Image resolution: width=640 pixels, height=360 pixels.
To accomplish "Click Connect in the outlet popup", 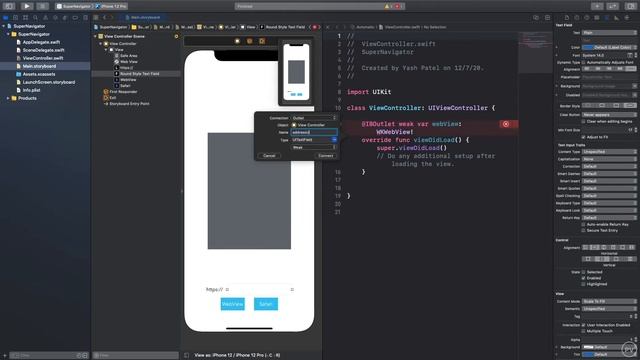I will [x=326, y=156].
